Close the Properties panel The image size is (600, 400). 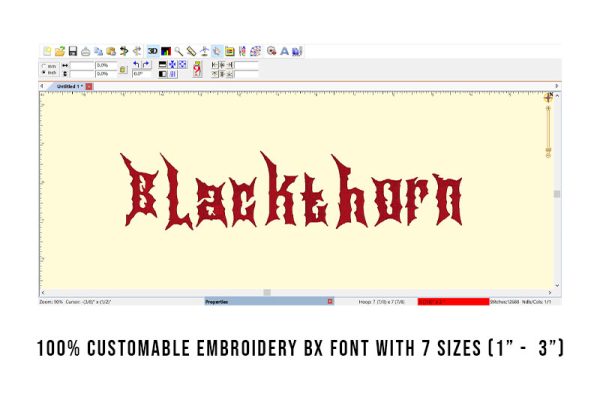click(330, 302)
